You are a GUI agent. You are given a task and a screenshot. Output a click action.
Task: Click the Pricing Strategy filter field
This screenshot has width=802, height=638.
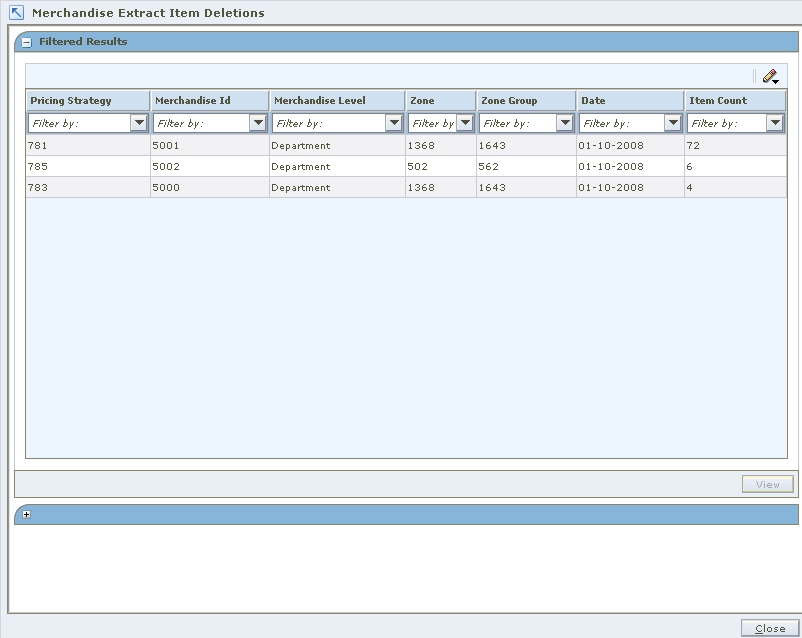click(79, 123)
